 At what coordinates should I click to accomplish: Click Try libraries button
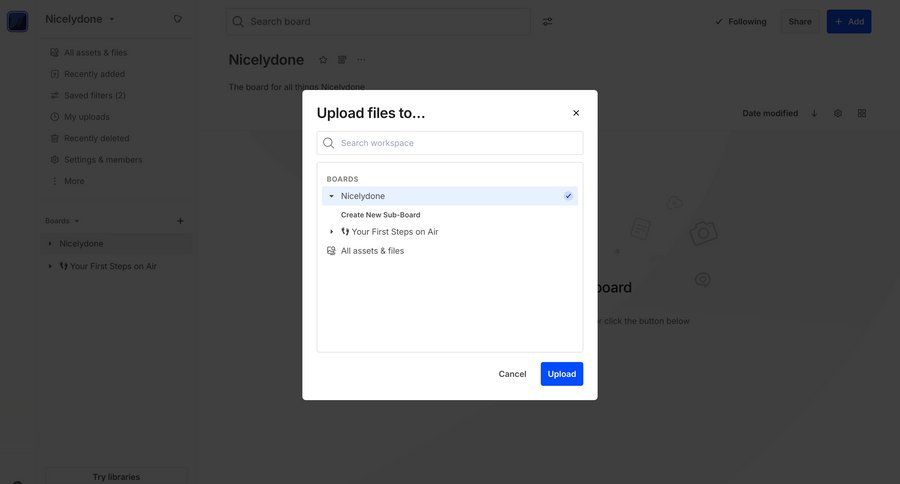pyautogui.click(x=116, y=476)
